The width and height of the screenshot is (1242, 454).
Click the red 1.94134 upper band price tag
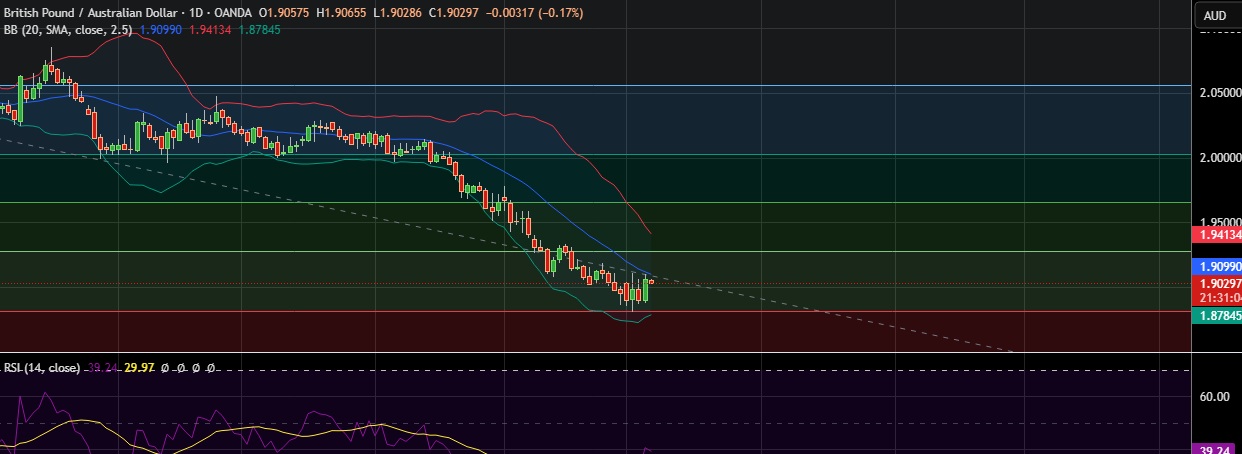pos(1217,235)
